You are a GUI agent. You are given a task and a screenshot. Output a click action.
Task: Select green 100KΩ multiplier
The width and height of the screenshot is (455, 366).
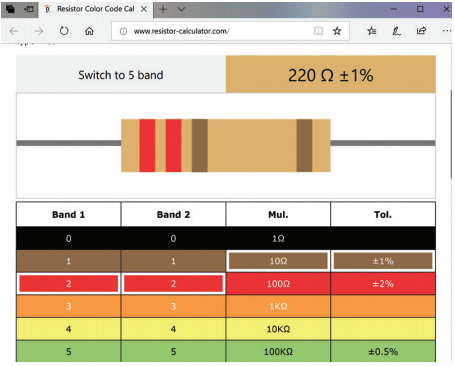click(278, 351)
